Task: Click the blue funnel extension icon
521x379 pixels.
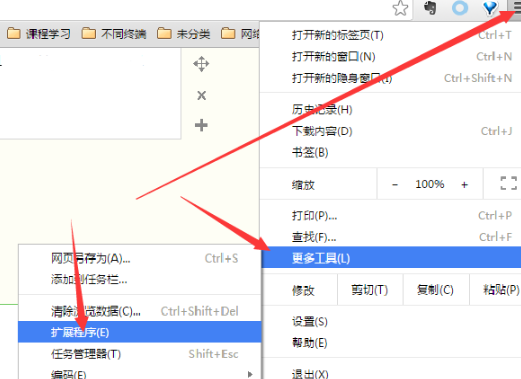Action: point(489,8)
